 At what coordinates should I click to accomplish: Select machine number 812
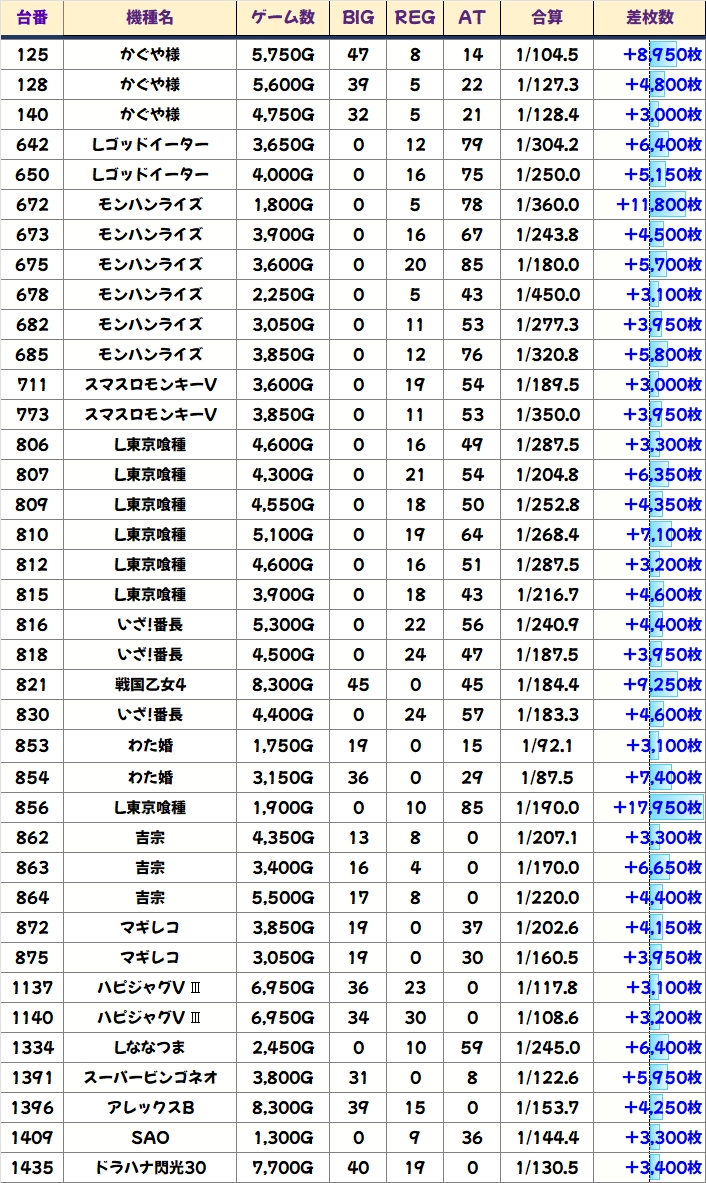click(32, 564)
